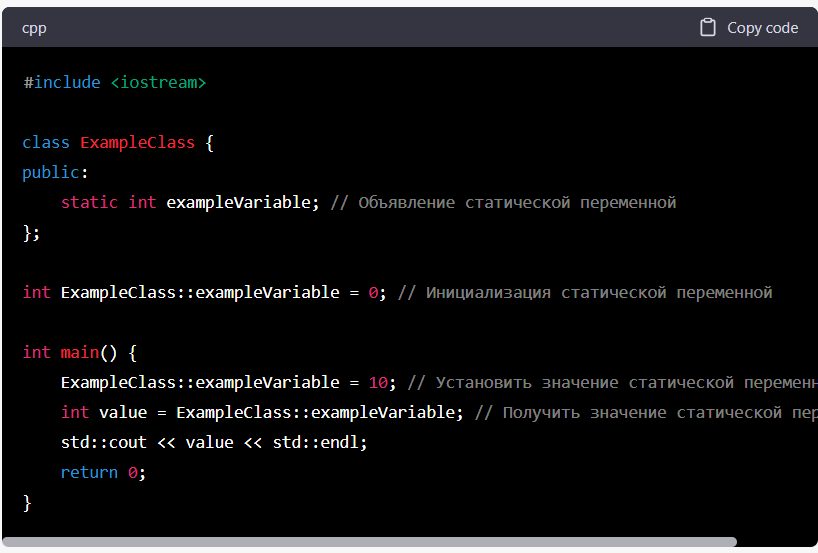Click the ExampleClass class name

pos(137,142)
